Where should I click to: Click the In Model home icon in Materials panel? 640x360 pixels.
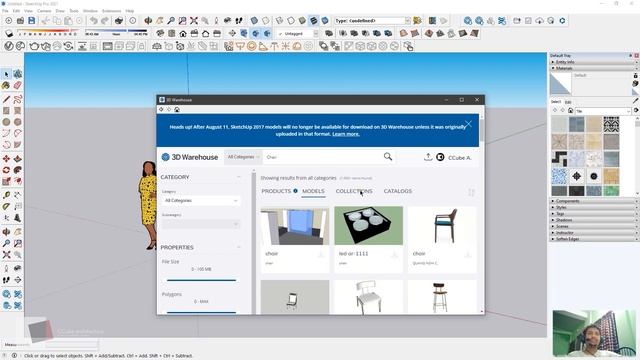point(571,111)
